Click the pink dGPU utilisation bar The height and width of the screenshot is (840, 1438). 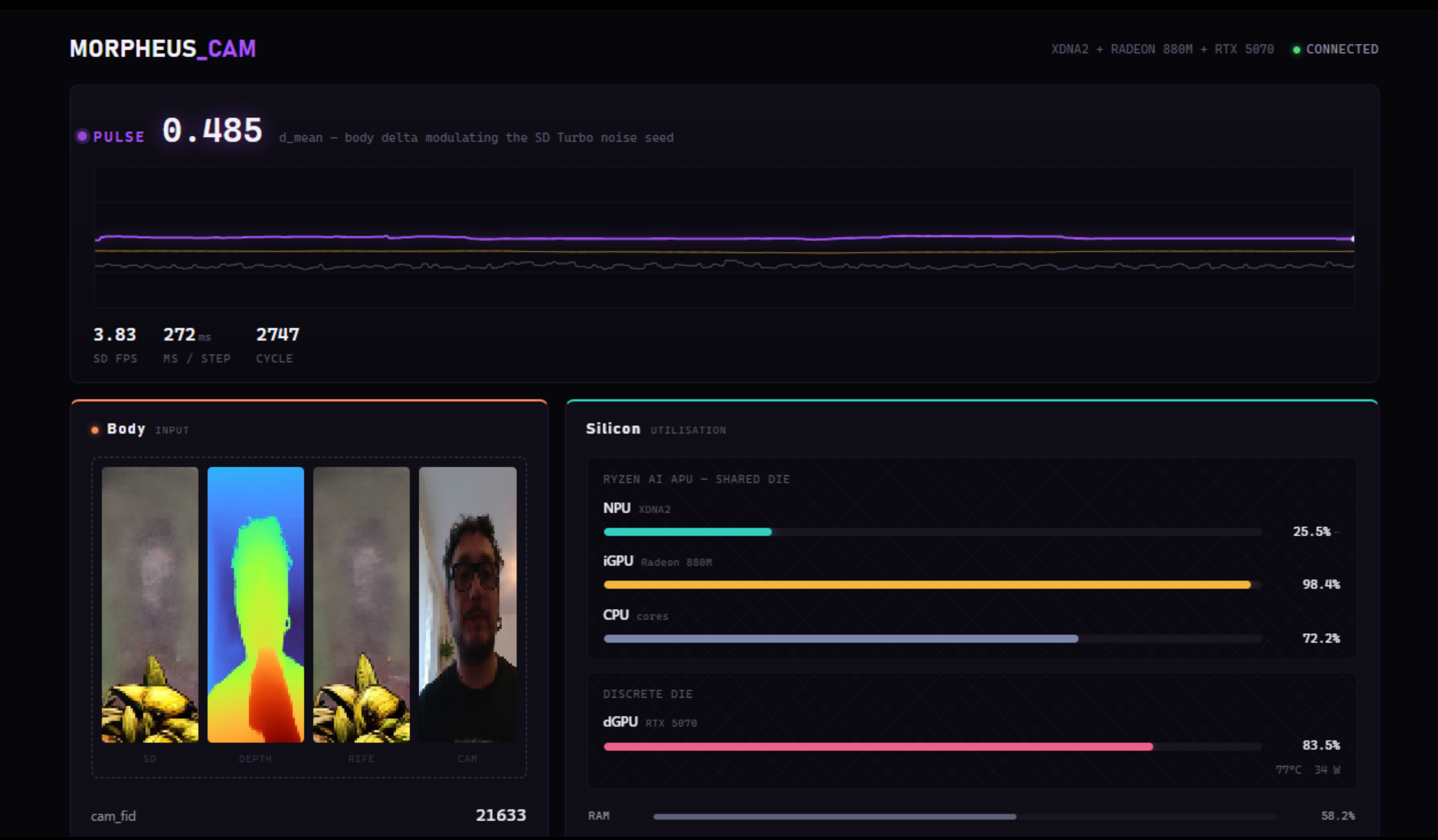pyautogui.click(x=932, y=747)
